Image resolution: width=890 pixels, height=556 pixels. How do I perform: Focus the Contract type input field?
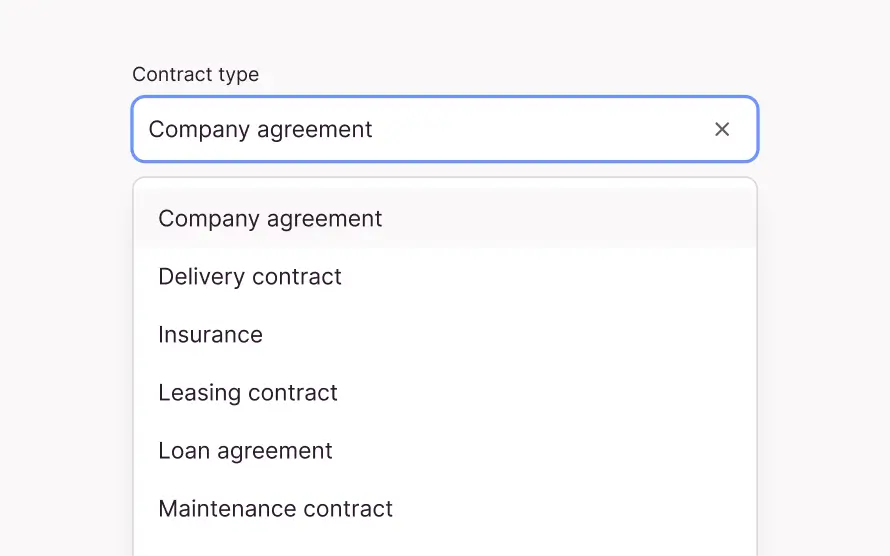(x=420, y=129)
